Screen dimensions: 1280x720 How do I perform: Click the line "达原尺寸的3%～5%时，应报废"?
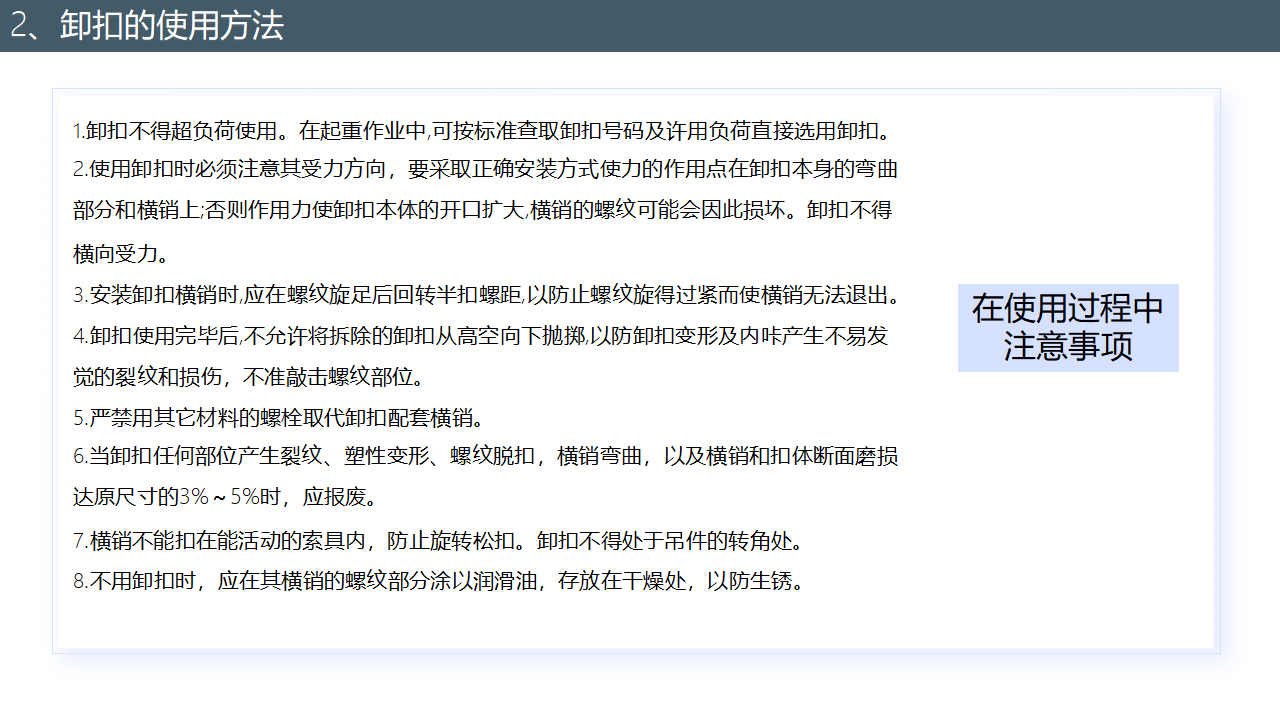pyautogui.click(x=225, y=497)
